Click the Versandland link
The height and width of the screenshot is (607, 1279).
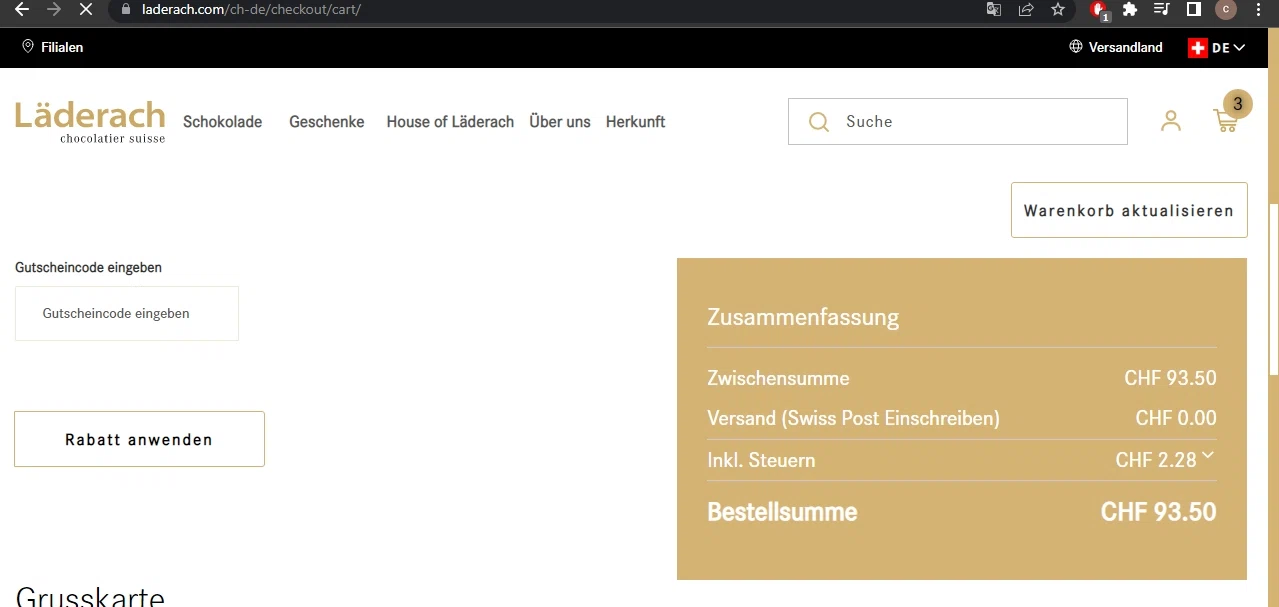tap(1126, 47)
